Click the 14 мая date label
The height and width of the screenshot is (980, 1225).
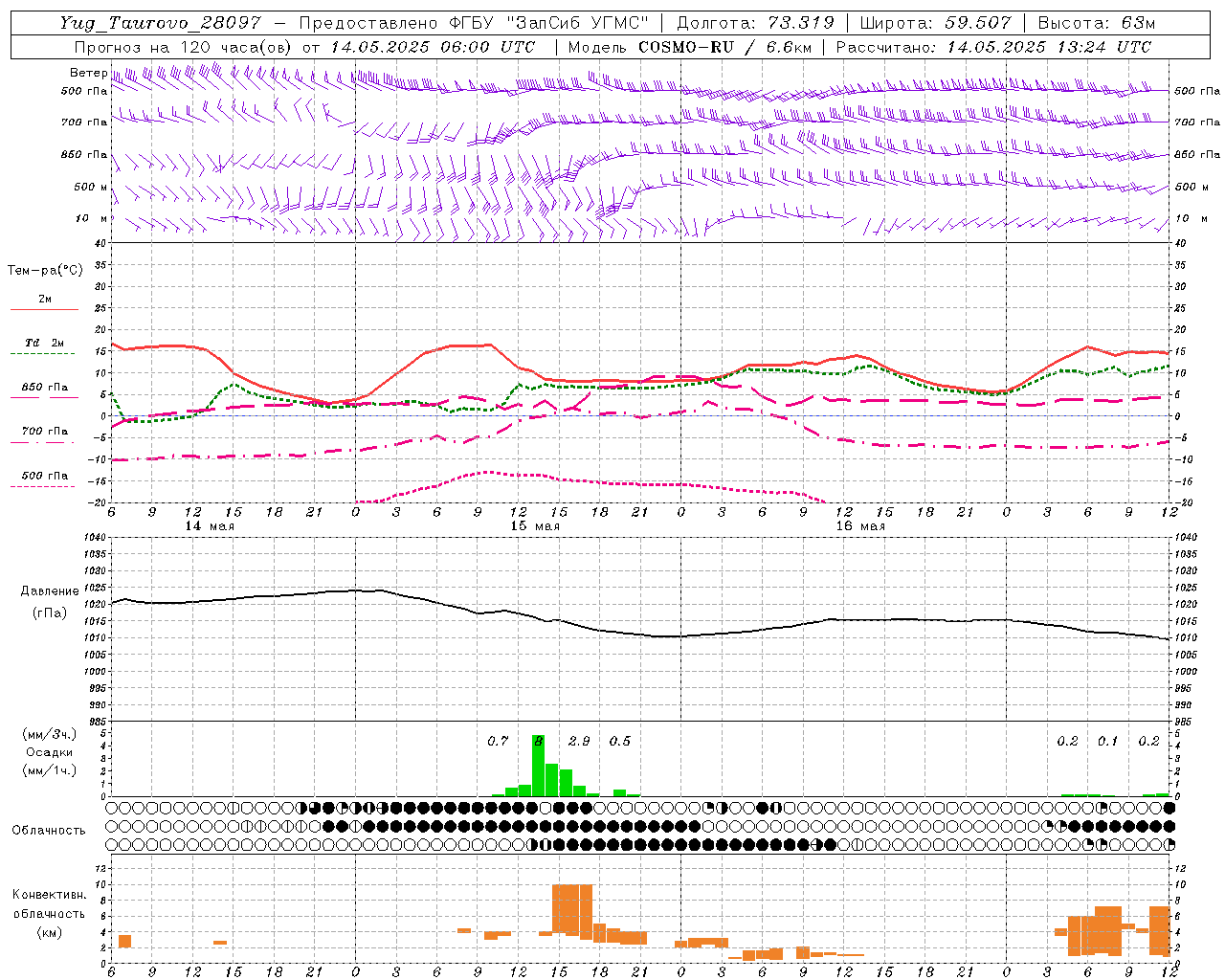(210, 526)
